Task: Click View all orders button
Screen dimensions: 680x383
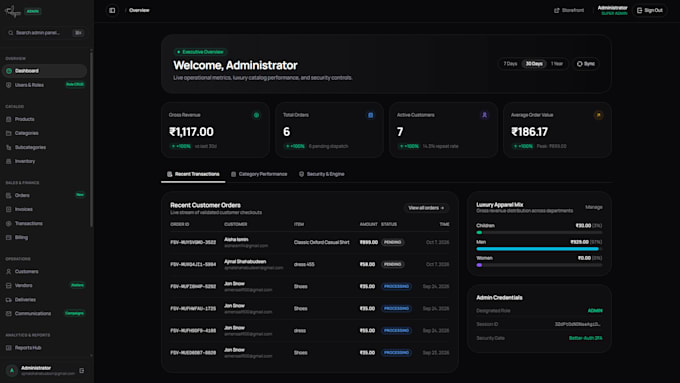Action: tap(426, 208)
